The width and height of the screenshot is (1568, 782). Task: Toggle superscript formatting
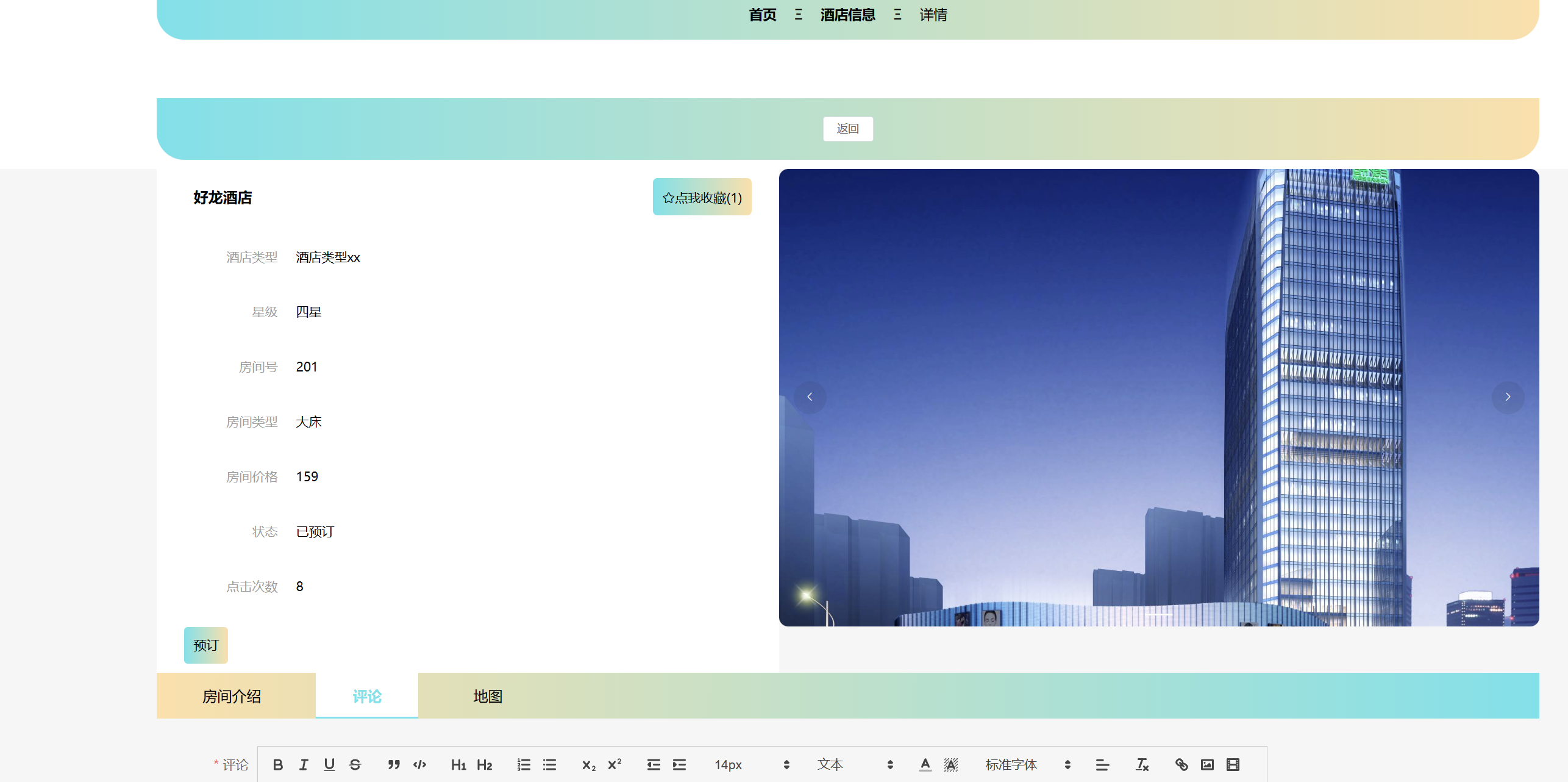[x=615, y=764]
